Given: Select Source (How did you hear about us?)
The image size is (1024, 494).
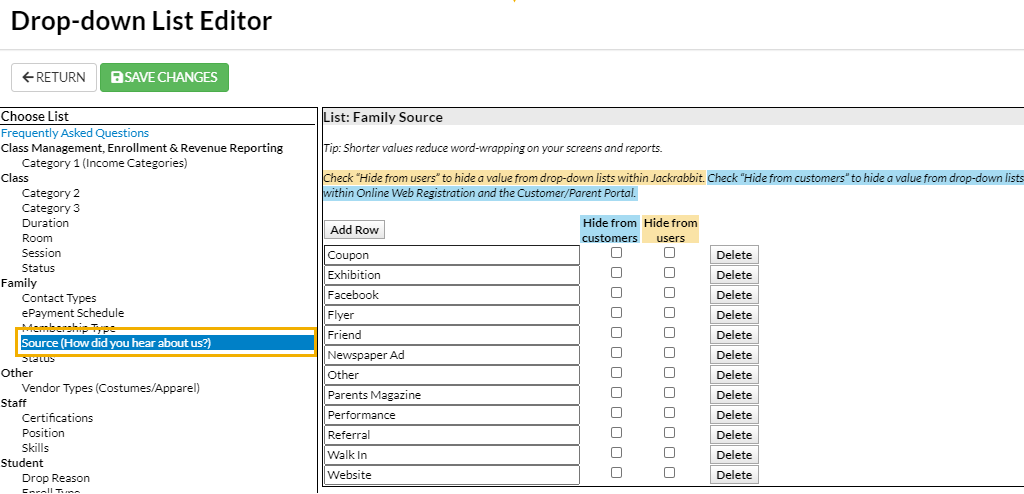Looking at the screenshot, I should click(x=167, y=343).
